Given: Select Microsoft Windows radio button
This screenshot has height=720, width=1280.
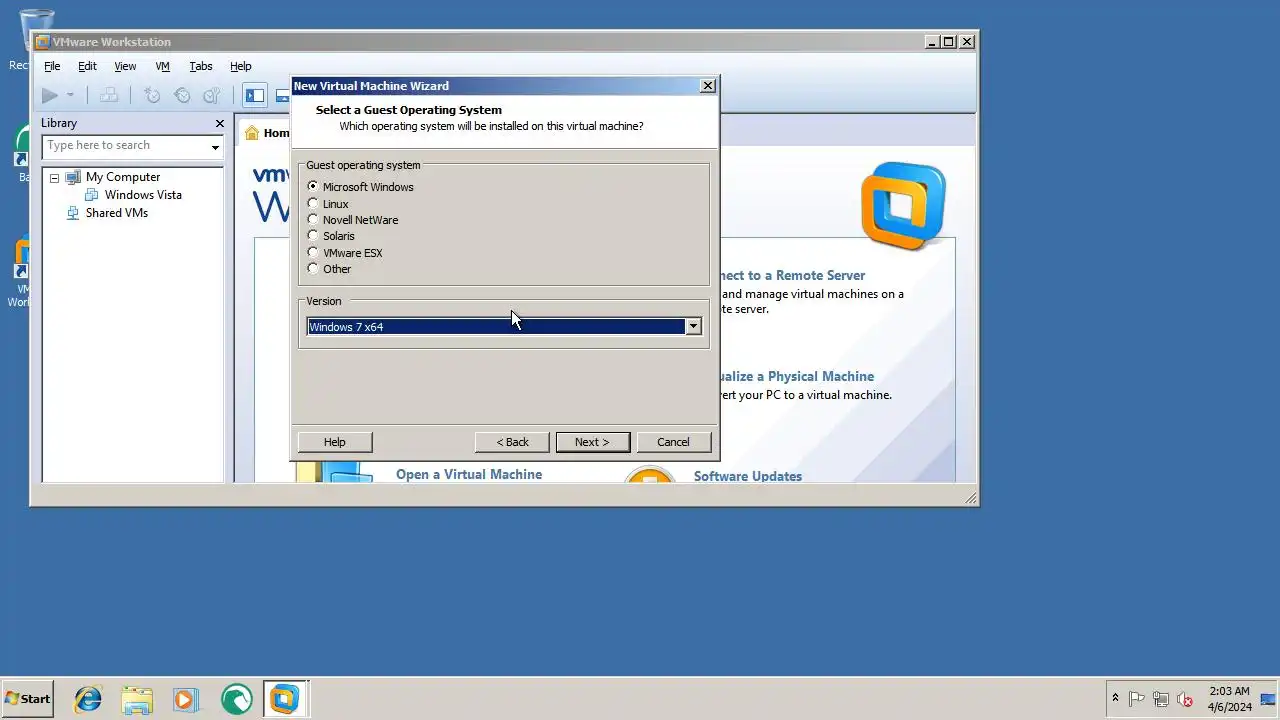Looking at the screenshot, I should (x=313, y=186).
